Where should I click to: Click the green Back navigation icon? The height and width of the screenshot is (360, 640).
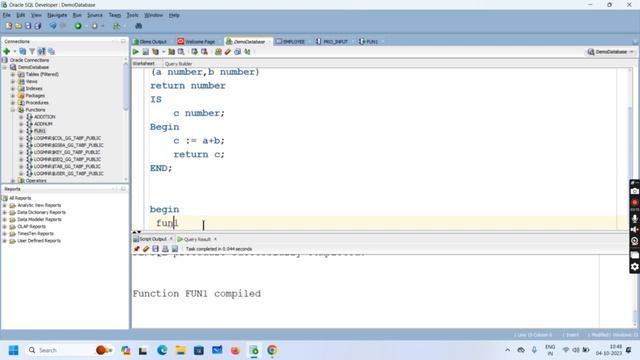pos(78,26)
